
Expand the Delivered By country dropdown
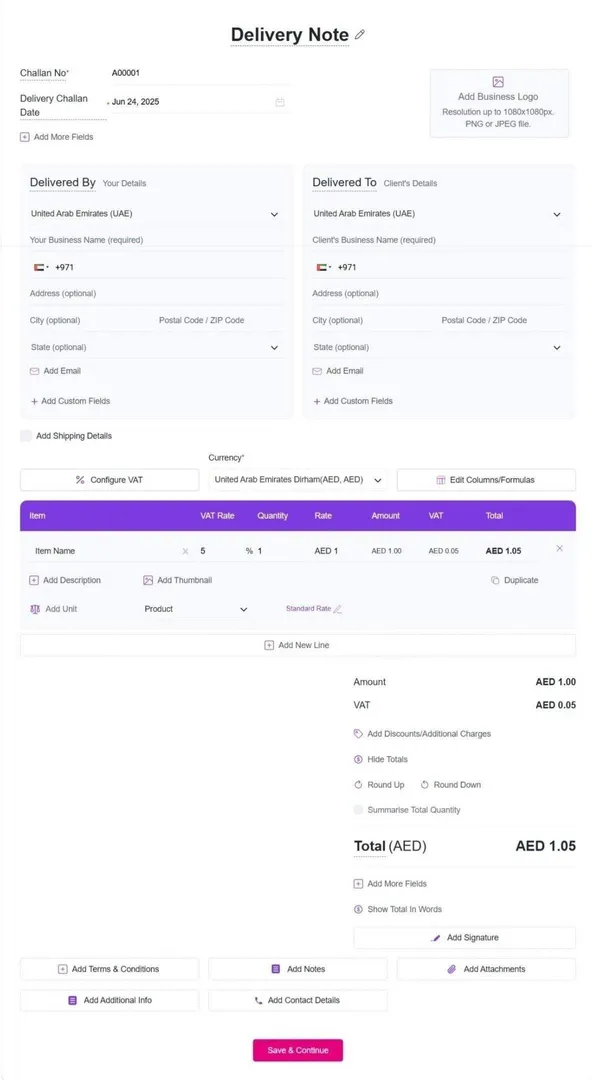(x=155, y=214)
